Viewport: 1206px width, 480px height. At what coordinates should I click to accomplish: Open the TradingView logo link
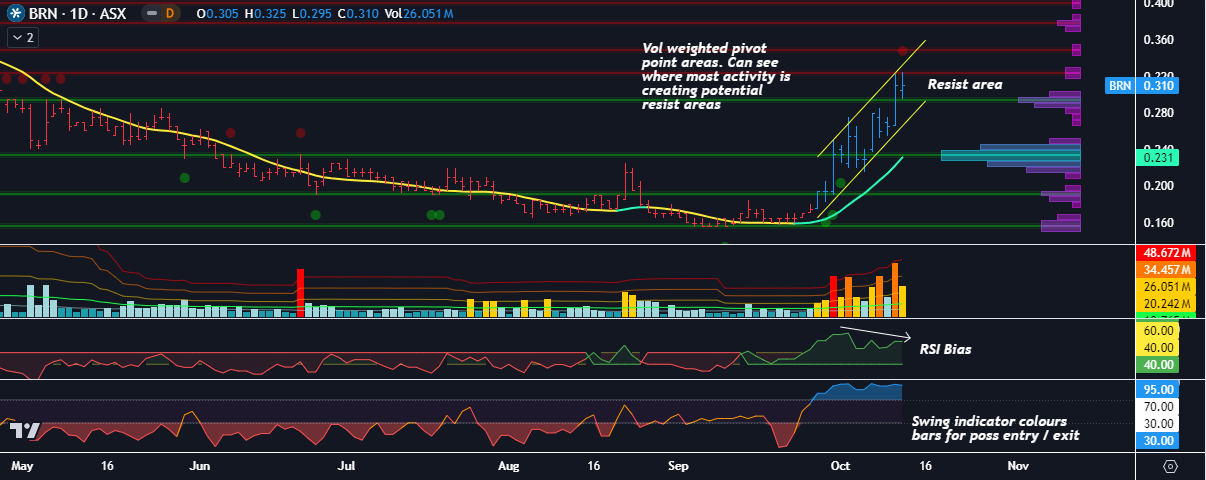pyautogui.click(x=24, y=430)
